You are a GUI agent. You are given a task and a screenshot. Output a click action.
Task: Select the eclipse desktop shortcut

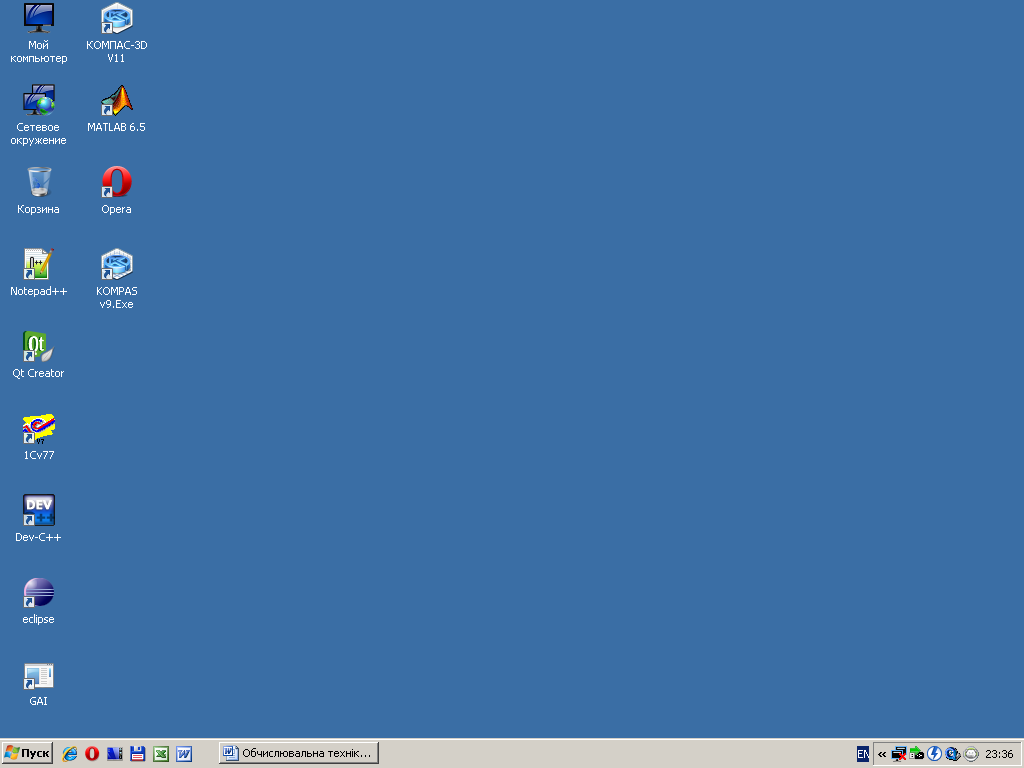point(39,601)
